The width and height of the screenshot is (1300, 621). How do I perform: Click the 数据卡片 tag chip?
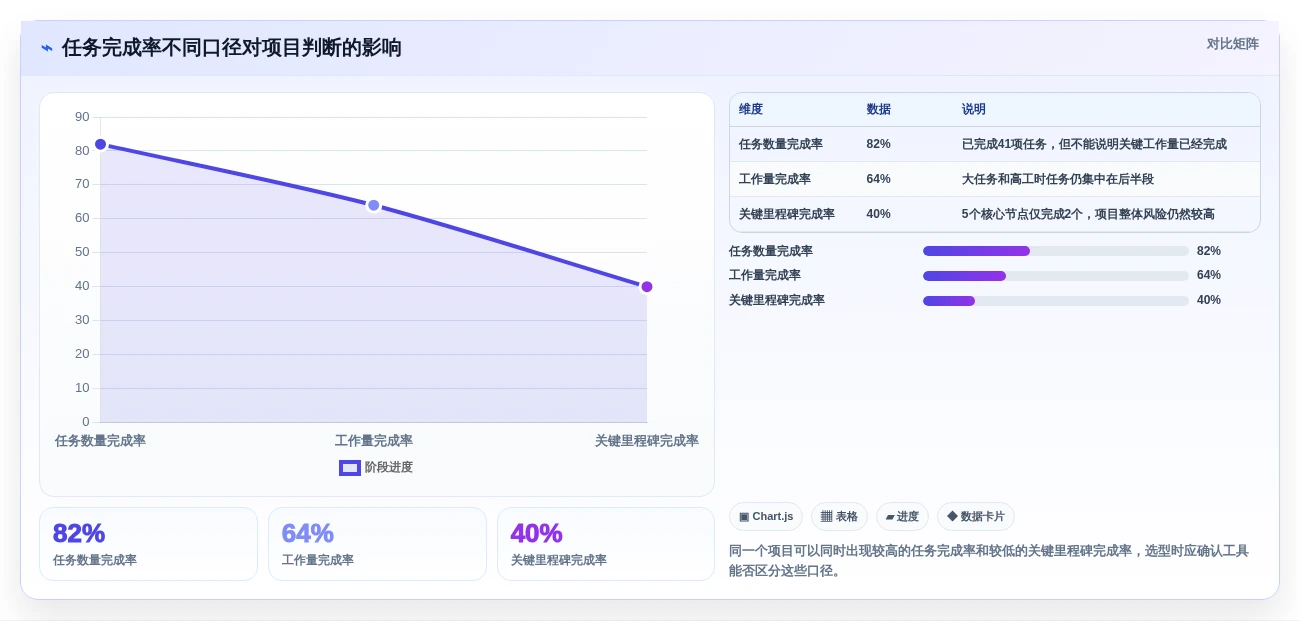coord(976,516)
